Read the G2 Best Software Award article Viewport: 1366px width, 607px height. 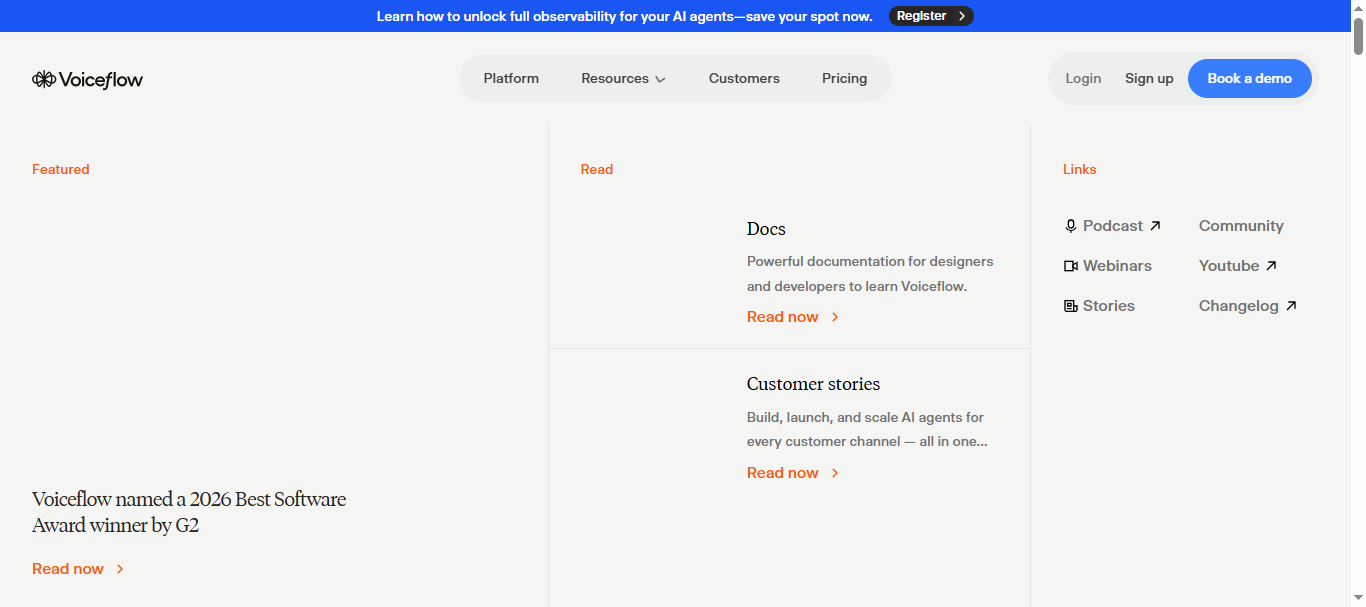point(189,511)
